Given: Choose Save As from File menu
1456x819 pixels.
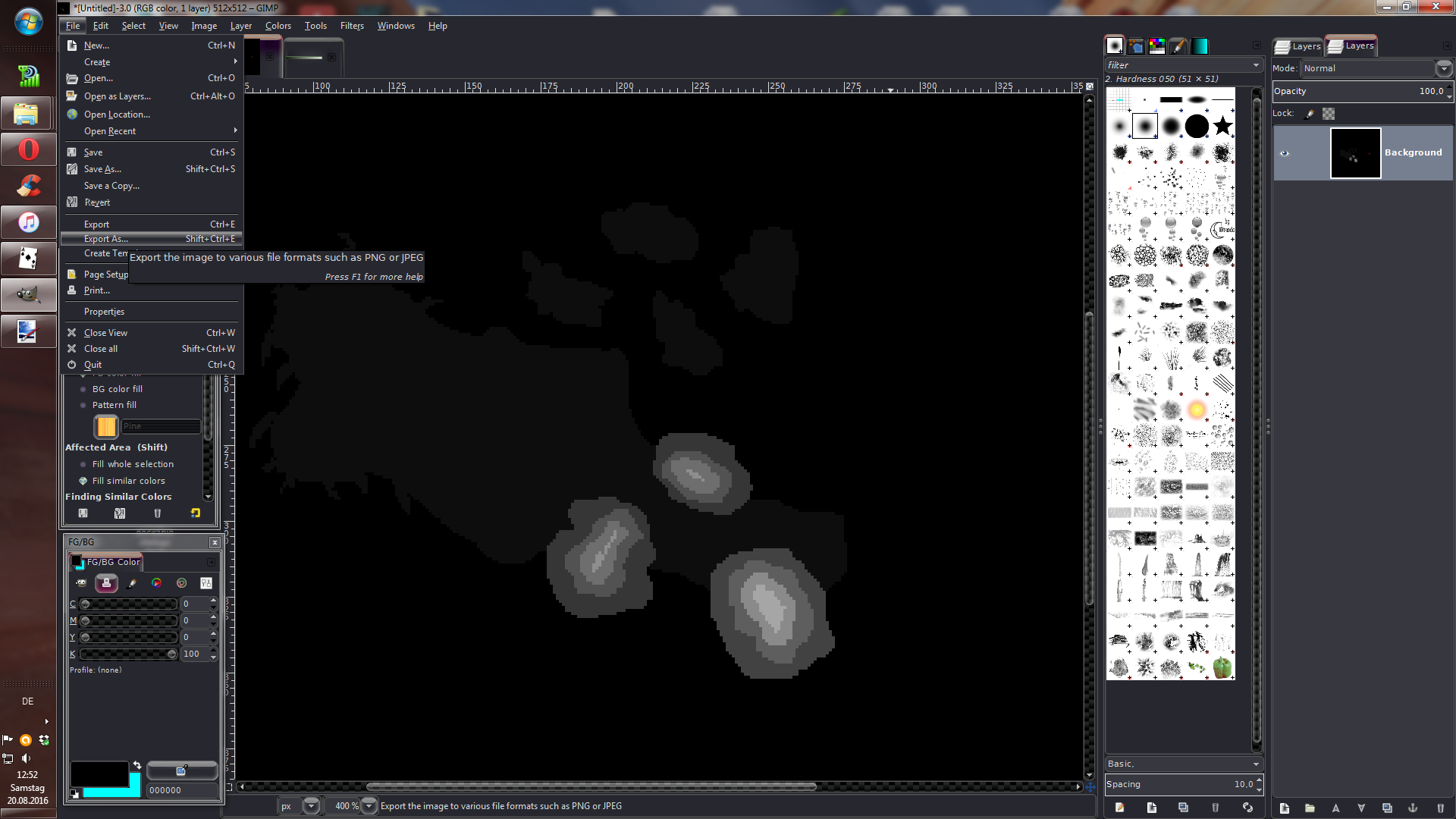Looking at the screenshot, I should point(152,169).
